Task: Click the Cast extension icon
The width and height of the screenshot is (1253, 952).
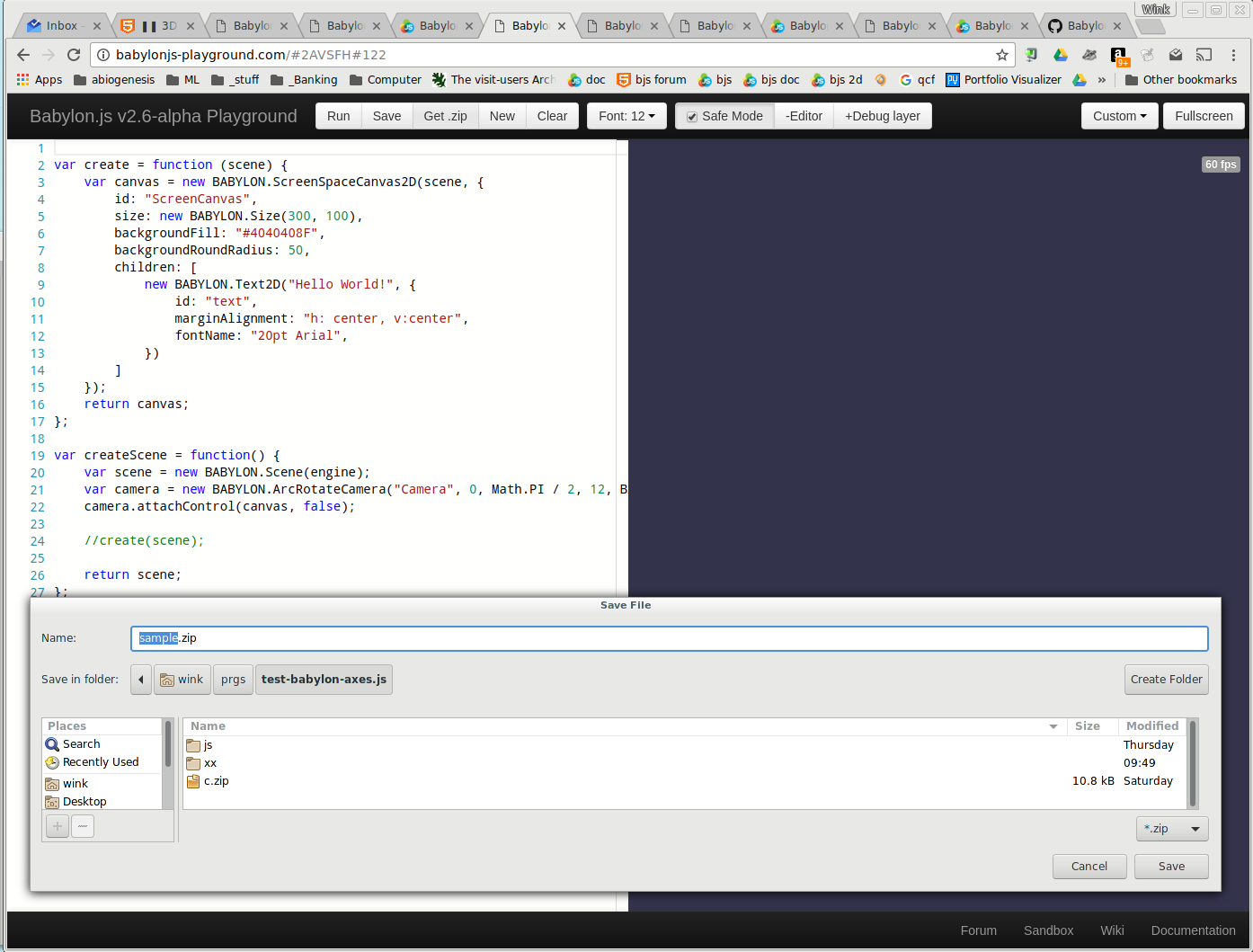Action: point(1204,55)
